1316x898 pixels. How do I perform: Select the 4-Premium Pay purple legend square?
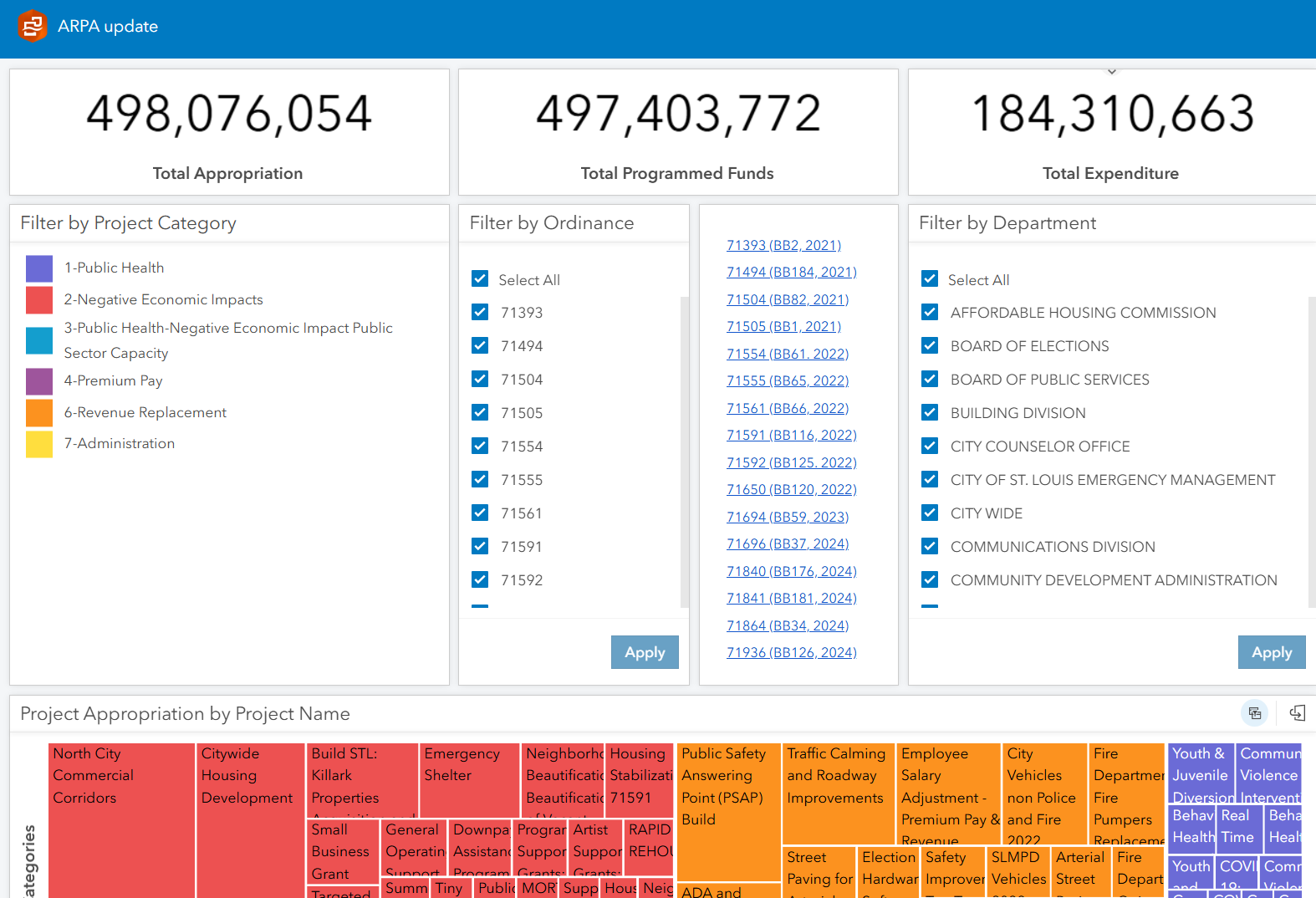[x=39, y=381]
